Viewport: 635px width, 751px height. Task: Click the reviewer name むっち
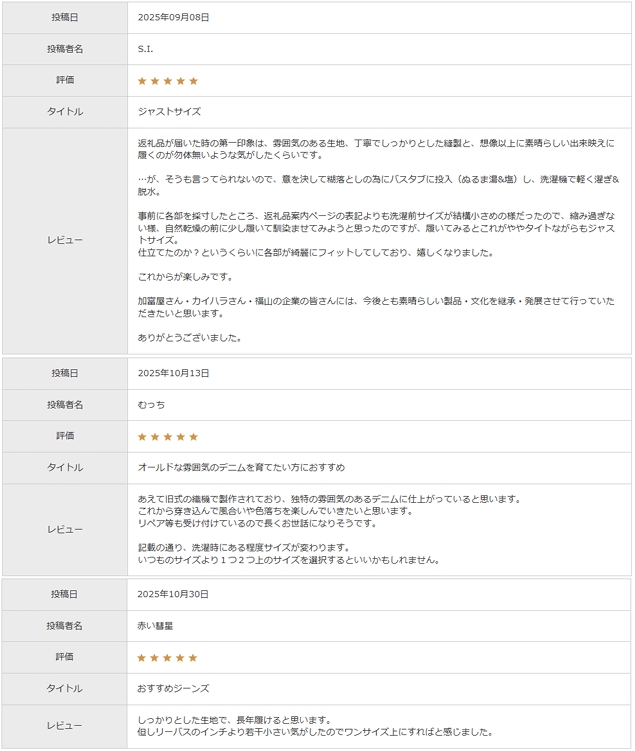pyautogui.click(x=151, y=405)
